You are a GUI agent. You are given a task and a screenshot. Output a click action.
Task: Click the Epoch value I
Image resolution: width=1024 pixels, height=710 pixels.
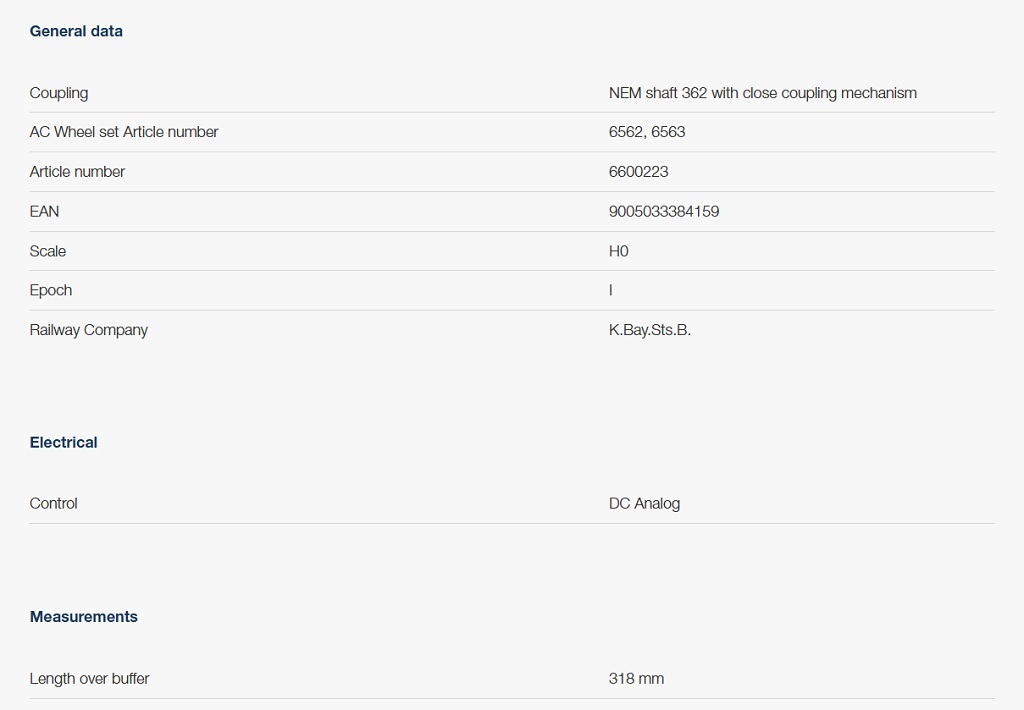click(611, 290)
